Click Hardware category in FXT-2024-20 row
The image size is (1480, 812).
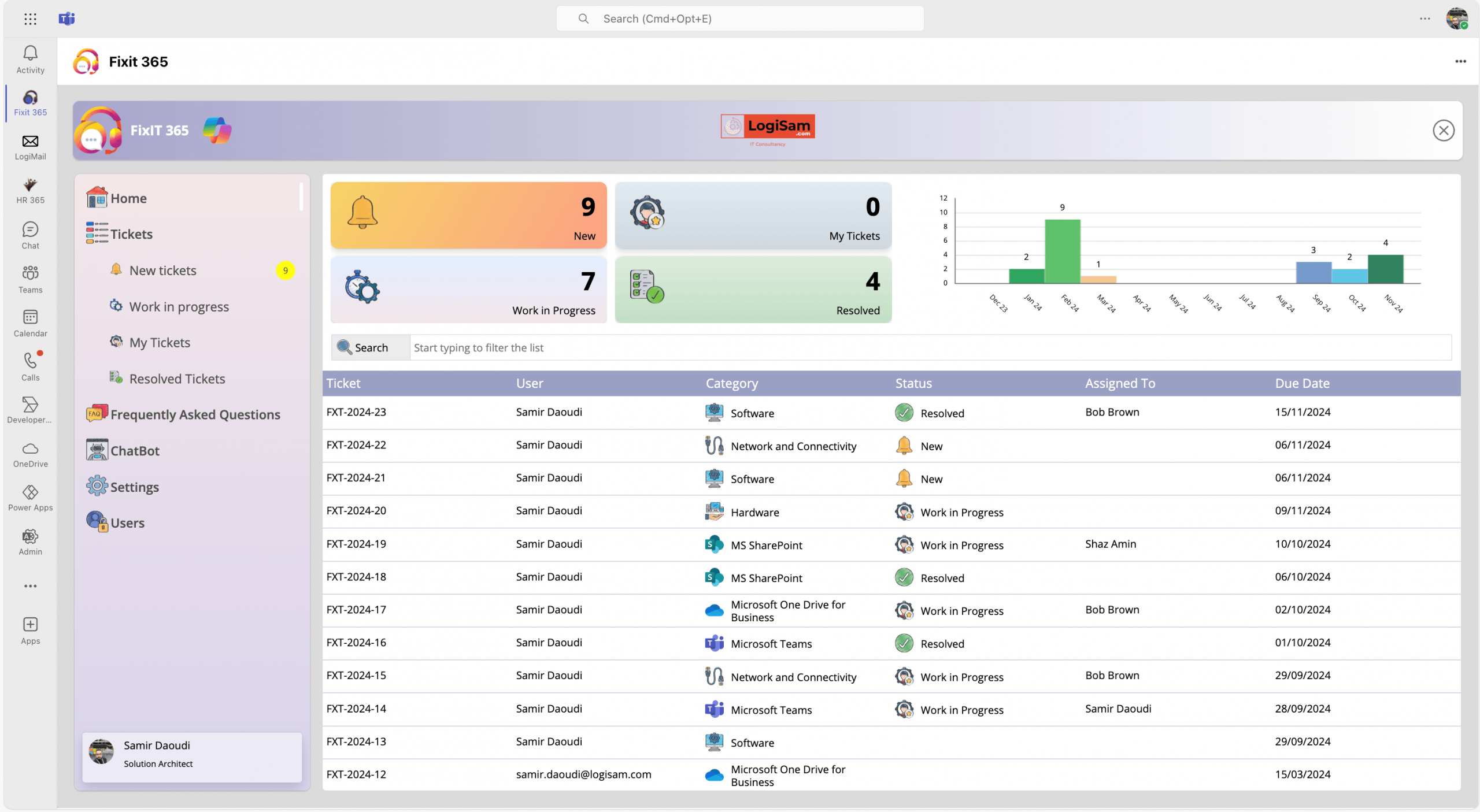[x=754, y=512]
